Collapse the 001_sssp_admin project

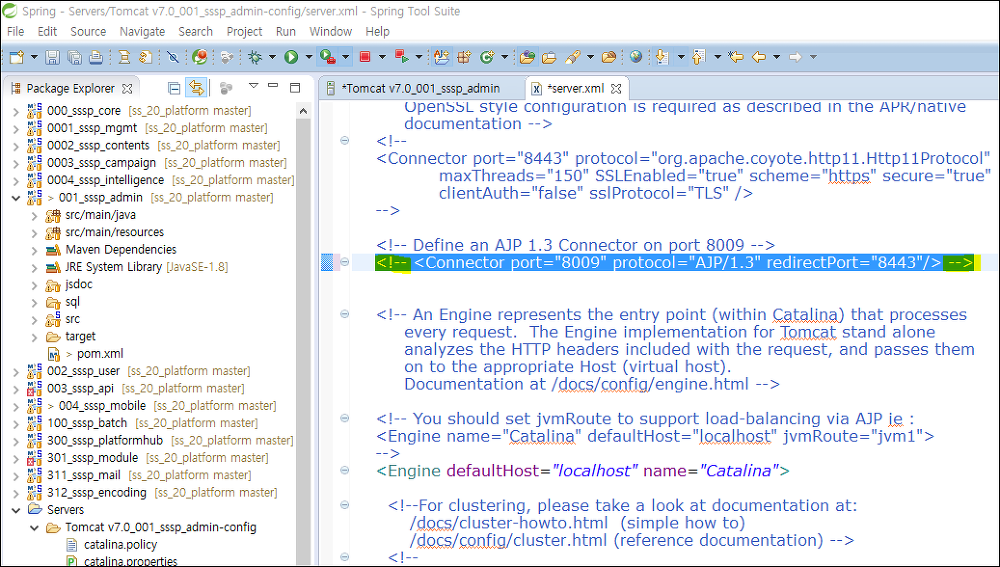point(16,198)
